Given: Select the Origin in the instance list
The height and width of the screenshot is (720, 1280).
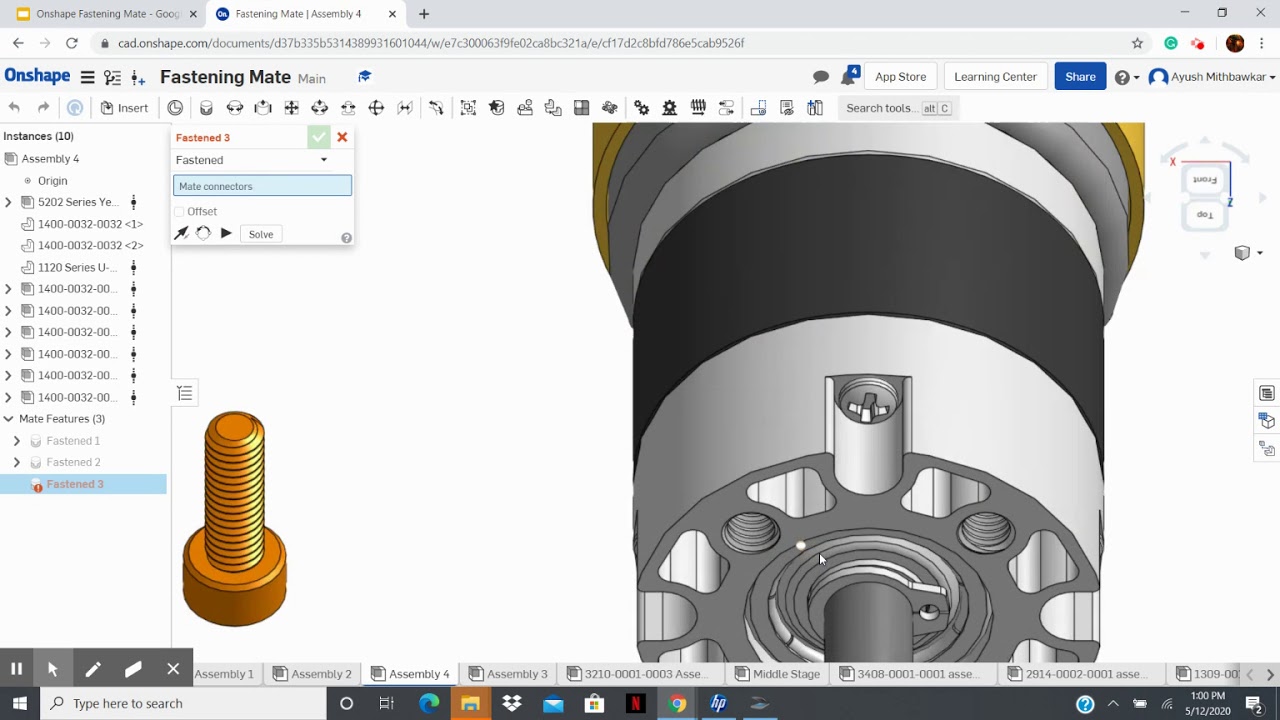Looking at the screenshot, I should pos(52,181).
